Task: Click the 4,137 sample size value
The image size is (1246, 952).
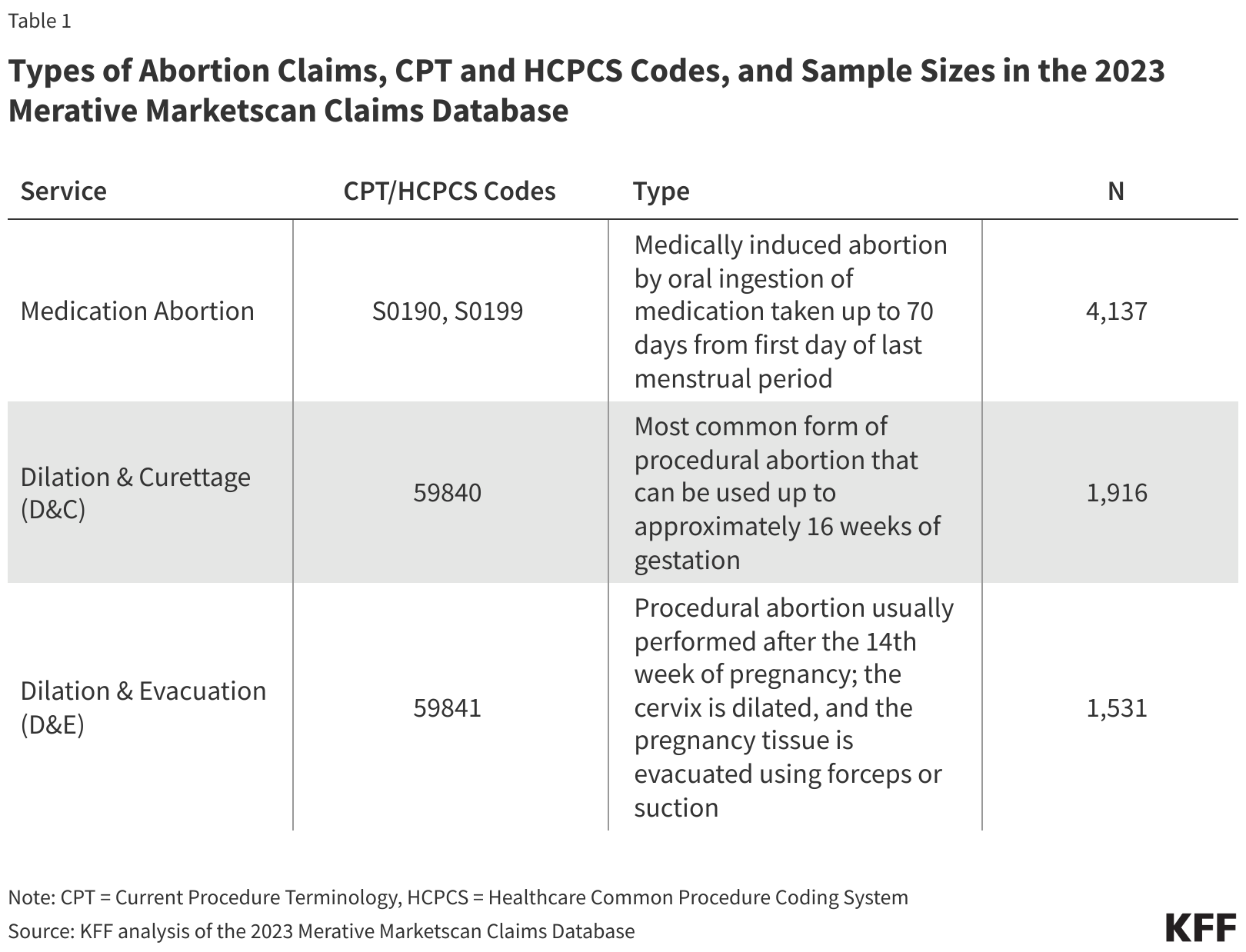Action: [x=1117, y=311]
